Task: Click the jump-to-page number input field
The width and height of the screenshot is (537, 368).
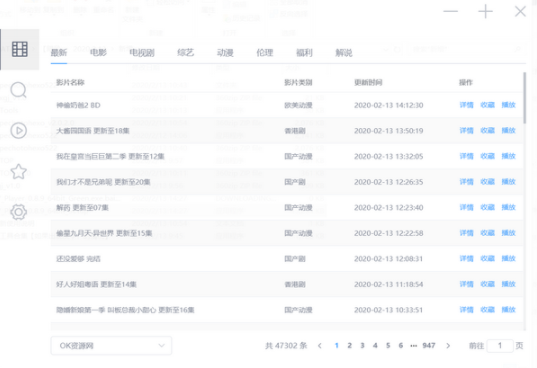Action: (x=500, y=346)
